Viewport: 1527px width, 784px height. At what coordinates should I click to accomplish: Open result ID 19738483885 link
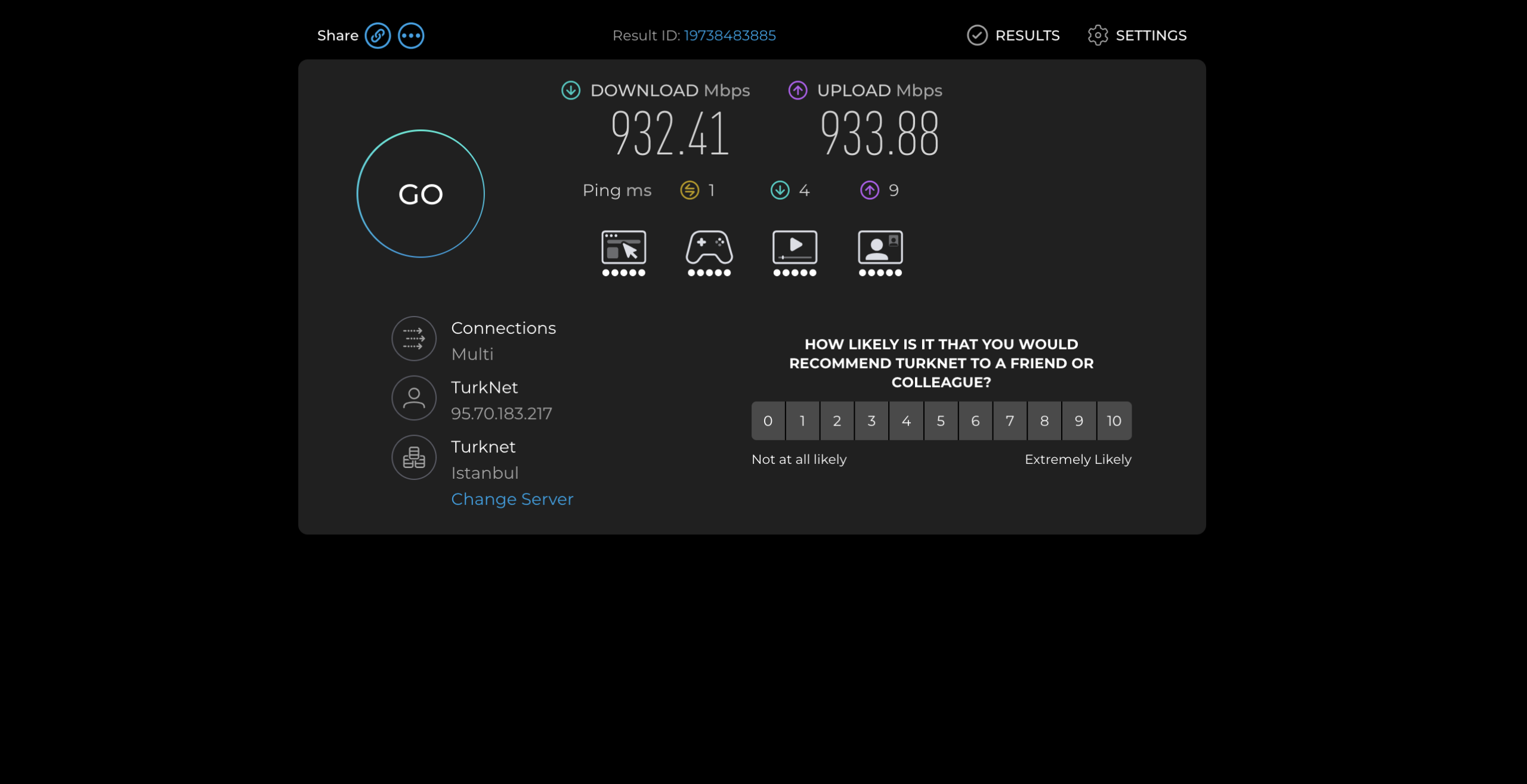pyautogui.click(x=730, y=36)
